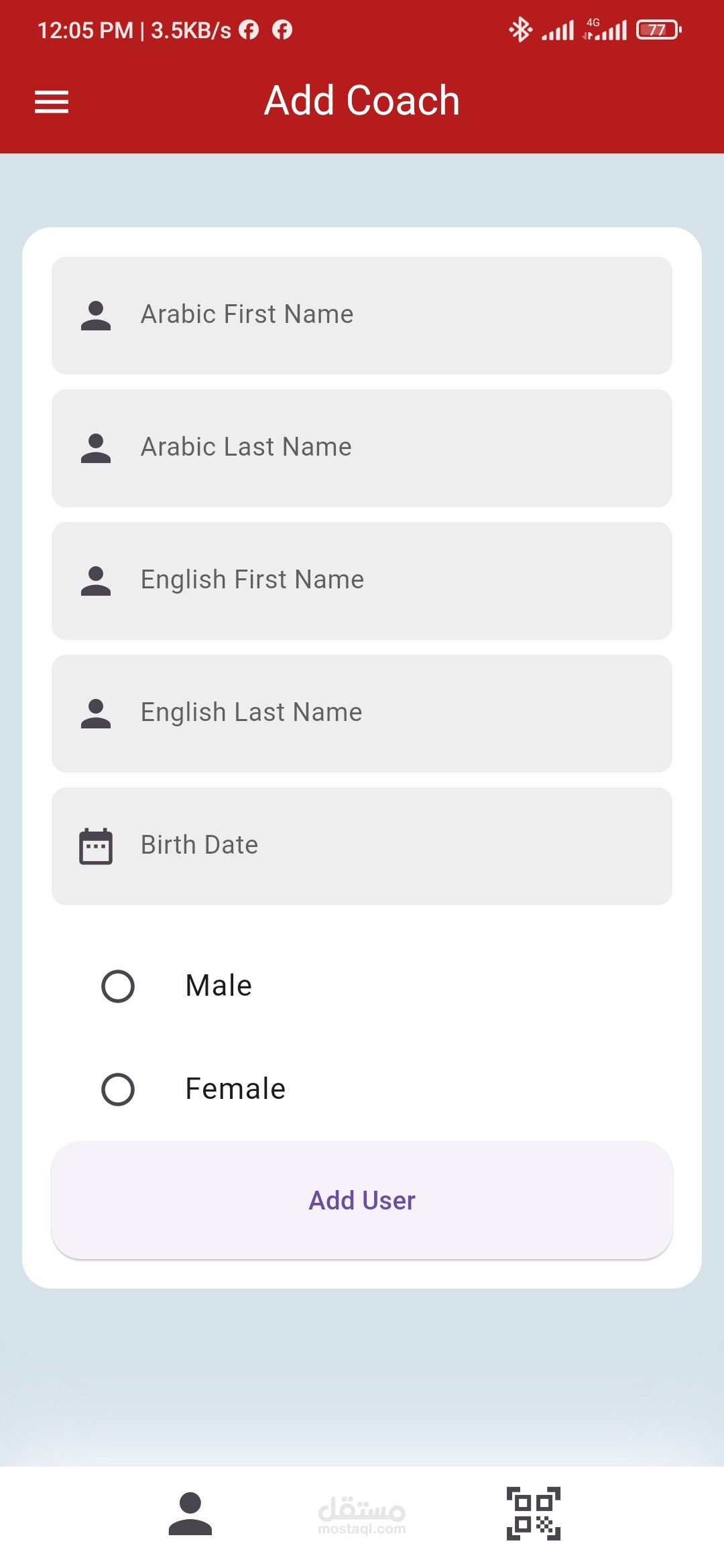Image resolution: width=724 pixels, height=1568 pixels.
Task: Select the Male radio button
Action: click(x=118, y=986)
